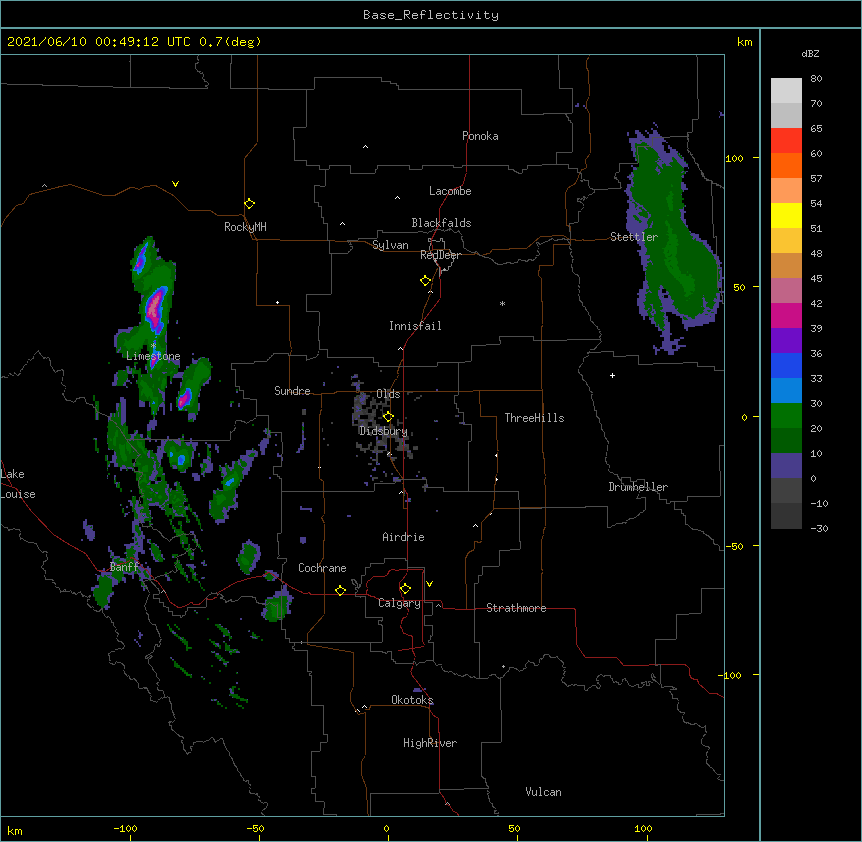Pick the magenta band in dBZ legend
The width and height of the screenshot is (862, 842).
coord(786,315)
